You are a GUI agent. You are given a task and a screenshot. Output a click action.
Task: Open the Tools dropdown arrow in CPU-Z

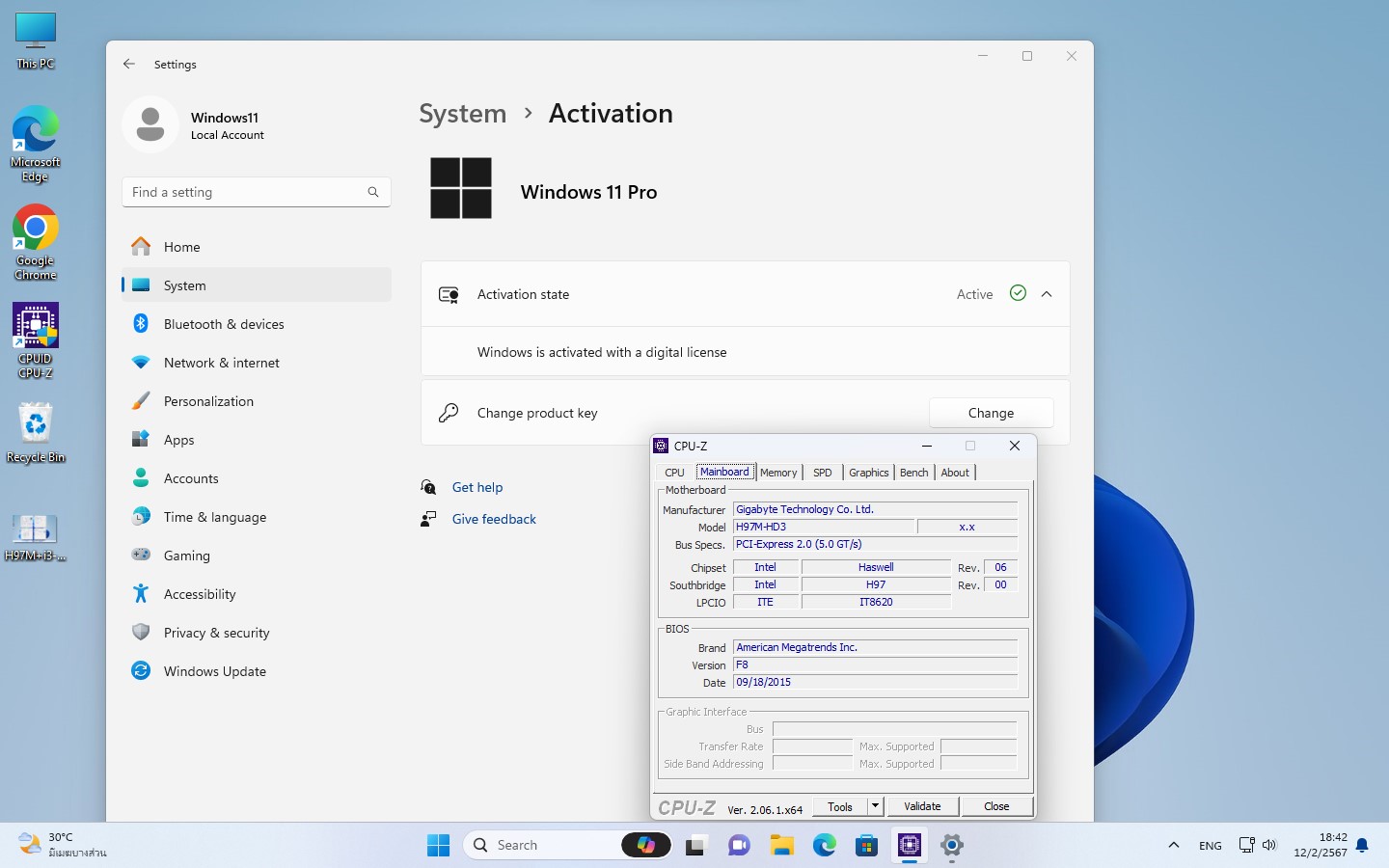tap(875, 806)
